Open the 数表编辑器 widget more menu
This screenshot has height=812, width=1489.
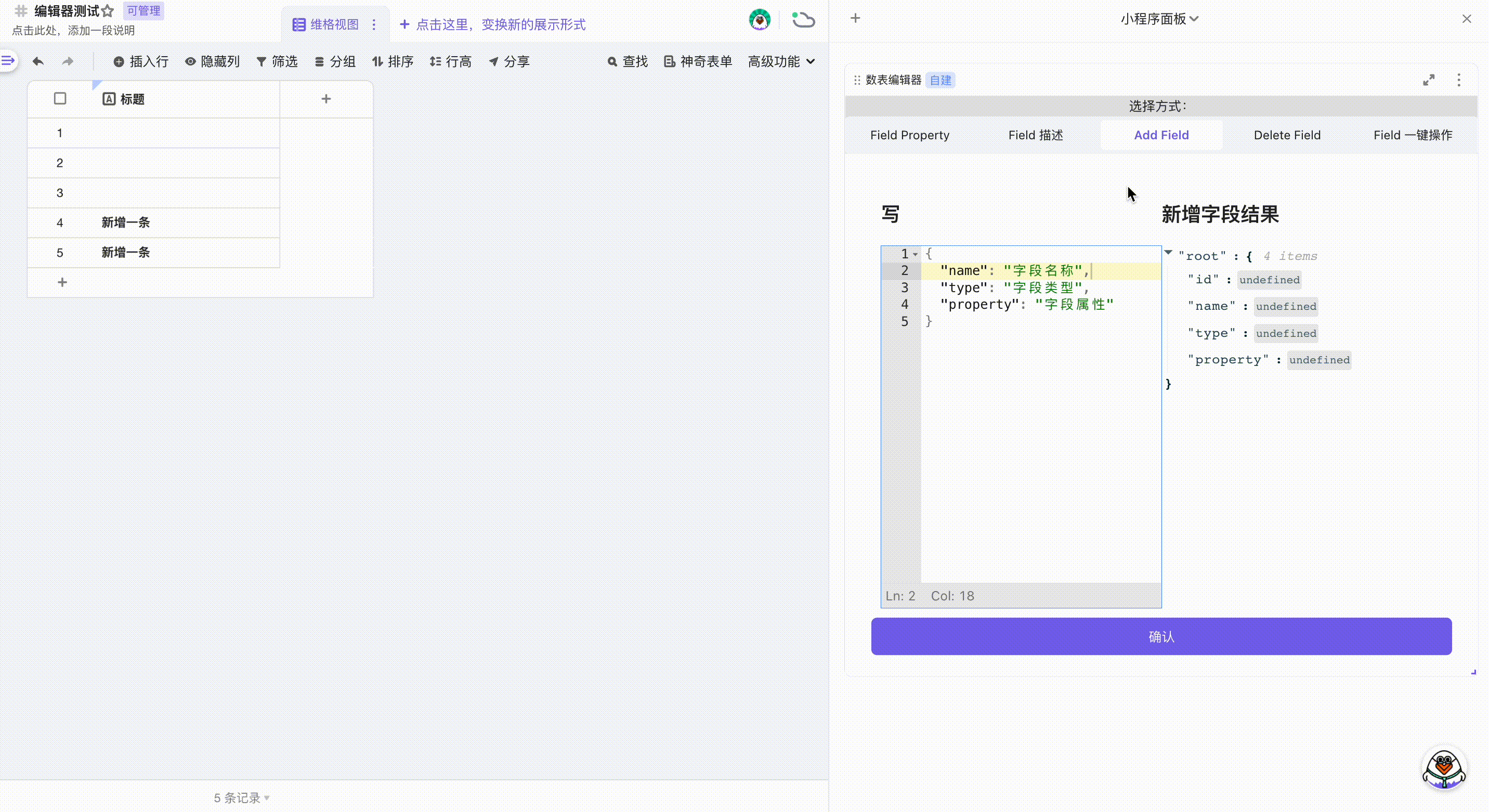(1458, 81)
